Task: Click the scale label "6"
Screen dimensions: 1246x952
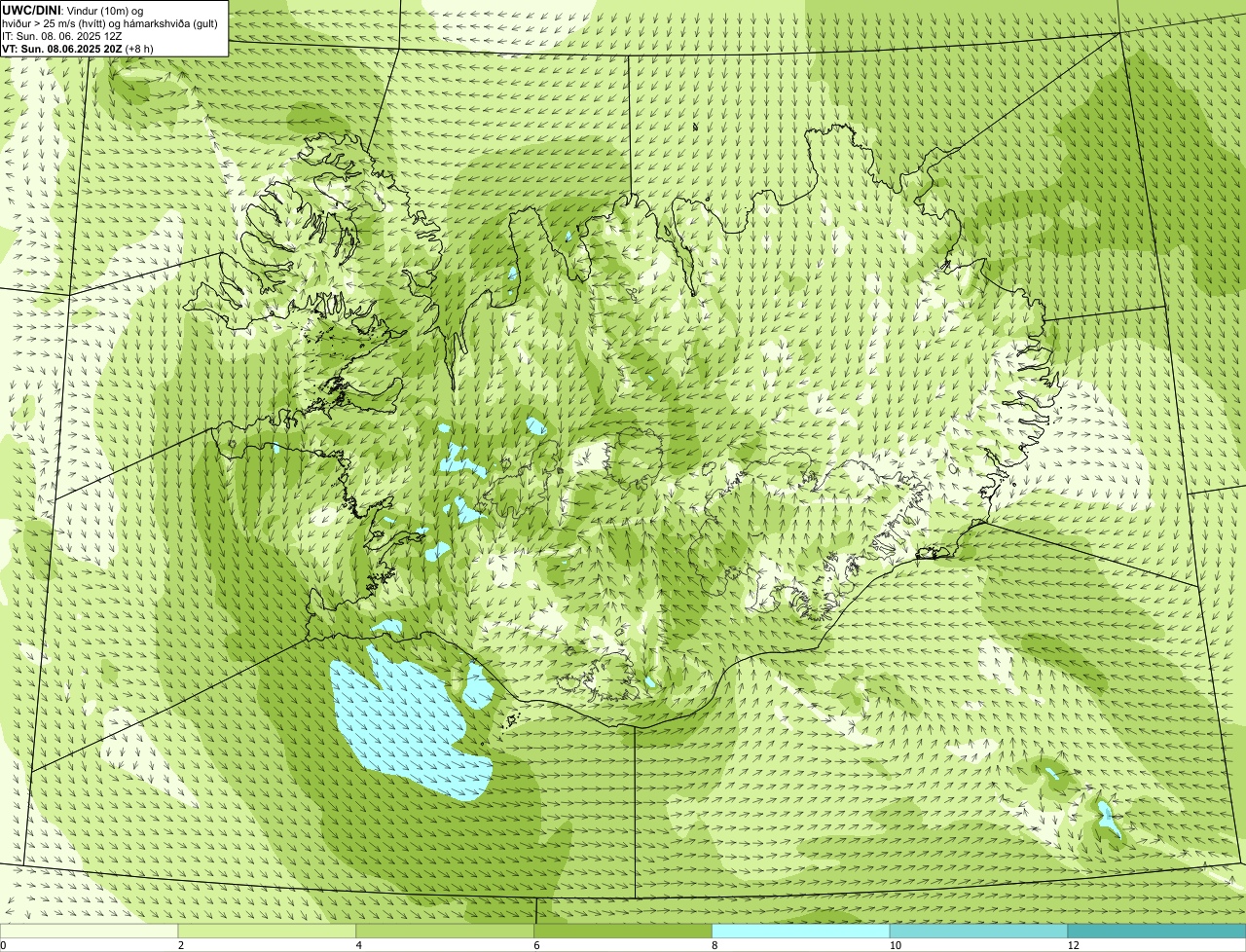Action: pos(536,945)
